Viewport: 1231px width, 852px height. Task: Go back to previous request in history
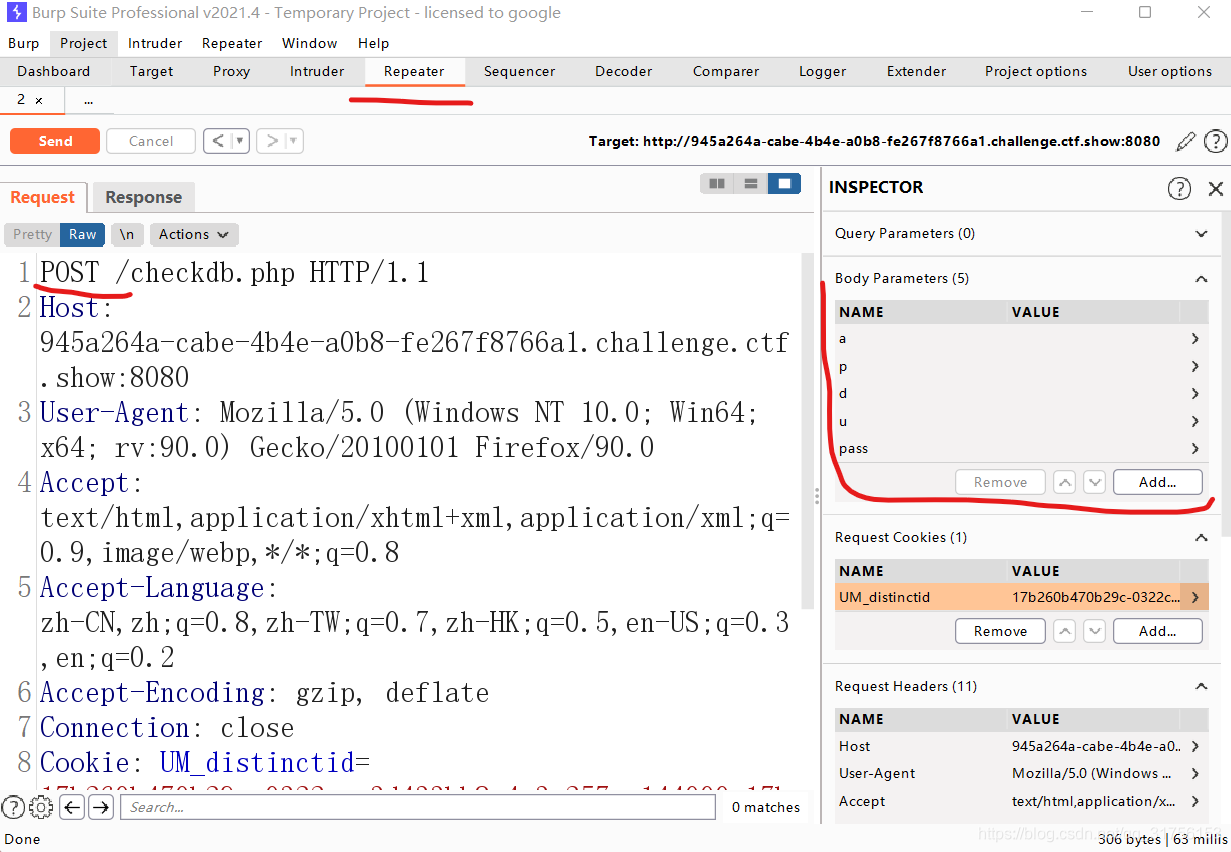(218, 141)
